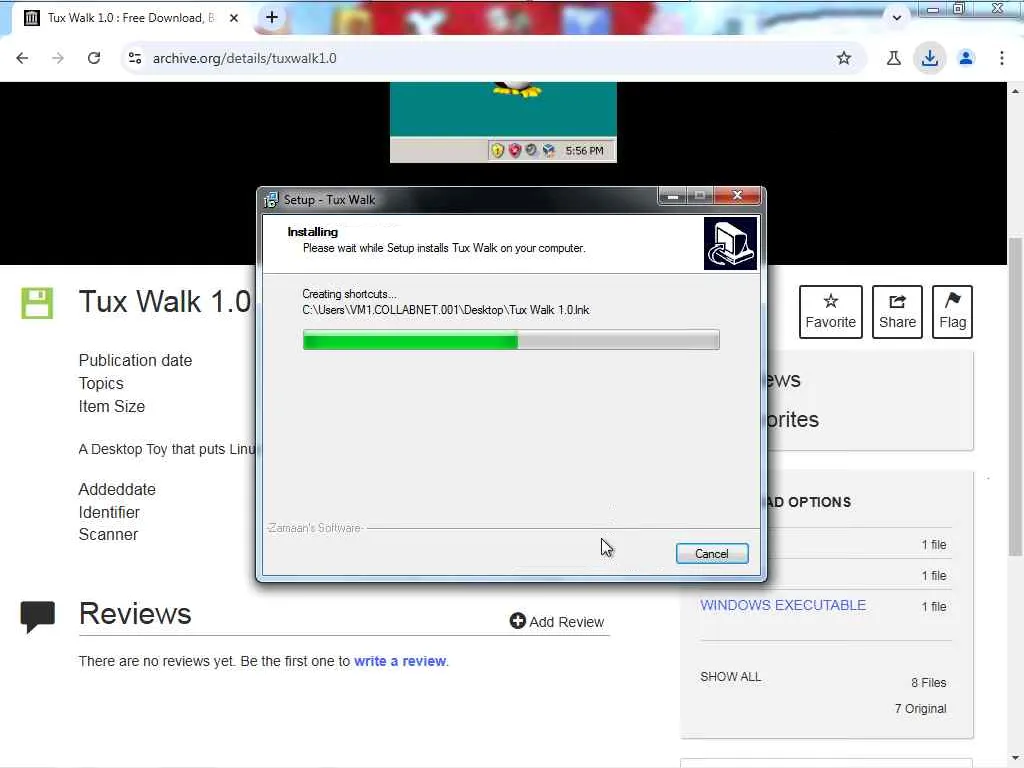This screenshot has width=1024, height=768.
Task: Flag this item
Action: pos(953,312)
